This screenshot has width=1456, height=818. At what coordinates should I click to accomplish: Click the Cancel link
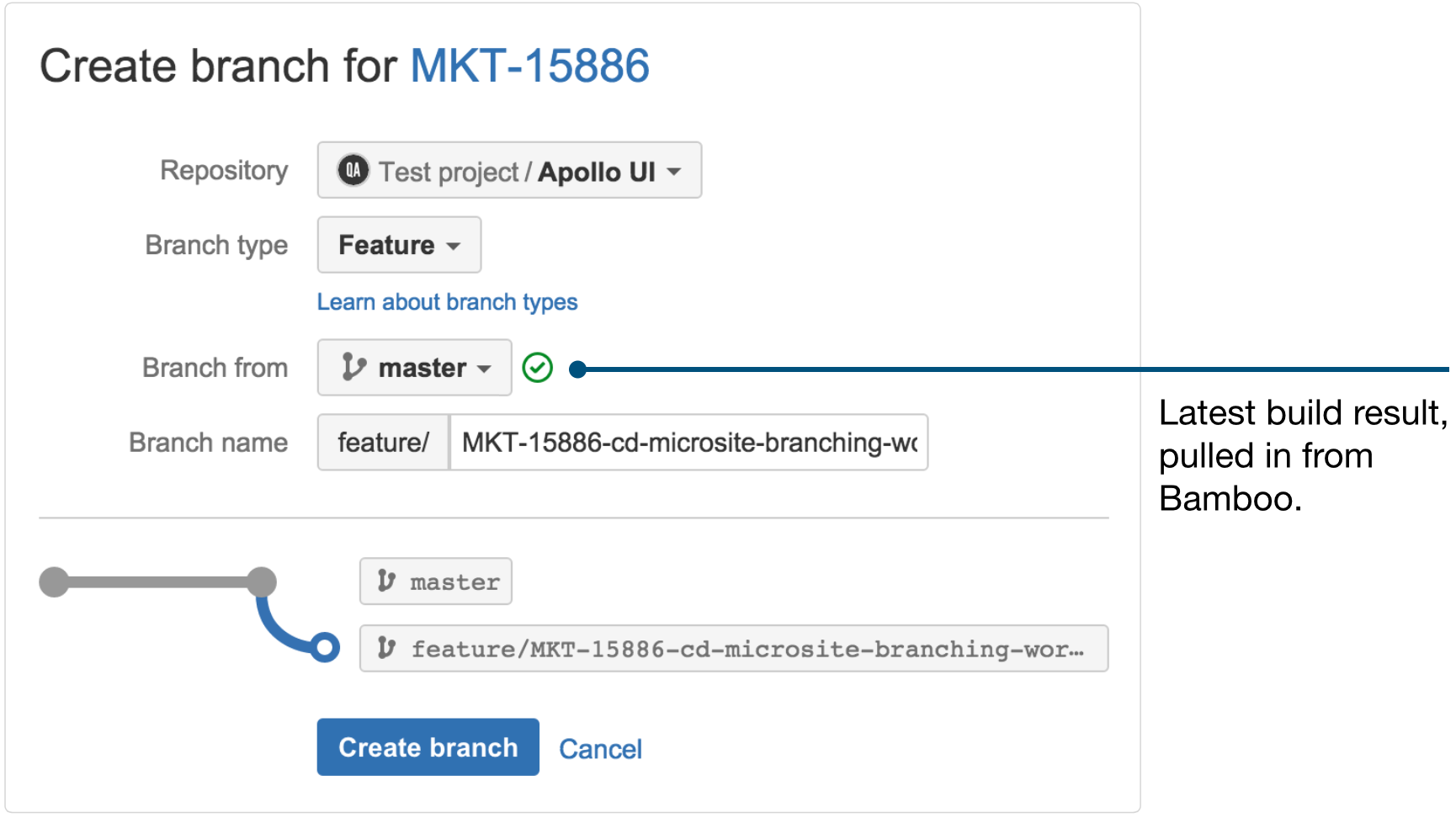(x=600, y=749)
